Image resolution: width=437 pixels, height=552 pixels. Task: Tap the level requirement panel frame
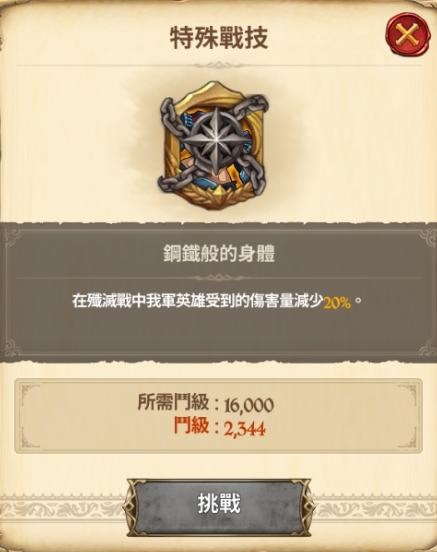[218, 416]
